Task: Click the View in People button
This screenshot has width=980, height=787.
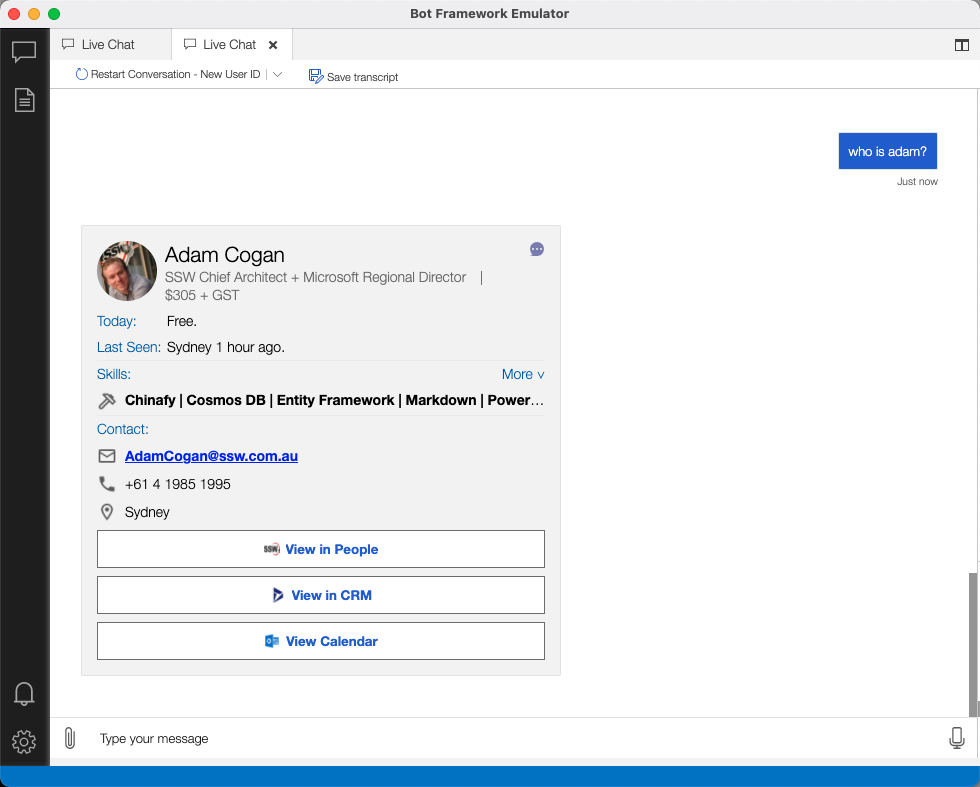Action: (x=321, y=549)
